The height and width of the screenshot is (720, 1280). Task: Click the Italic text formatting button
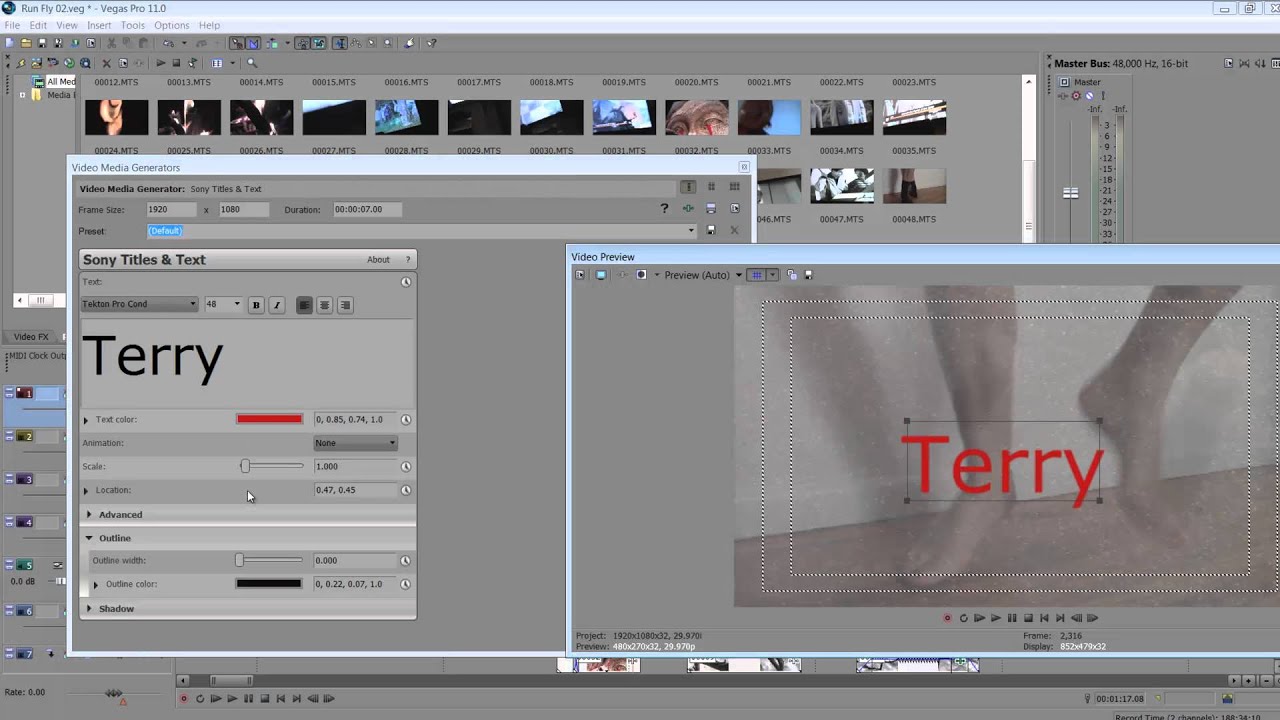point(277,305)
